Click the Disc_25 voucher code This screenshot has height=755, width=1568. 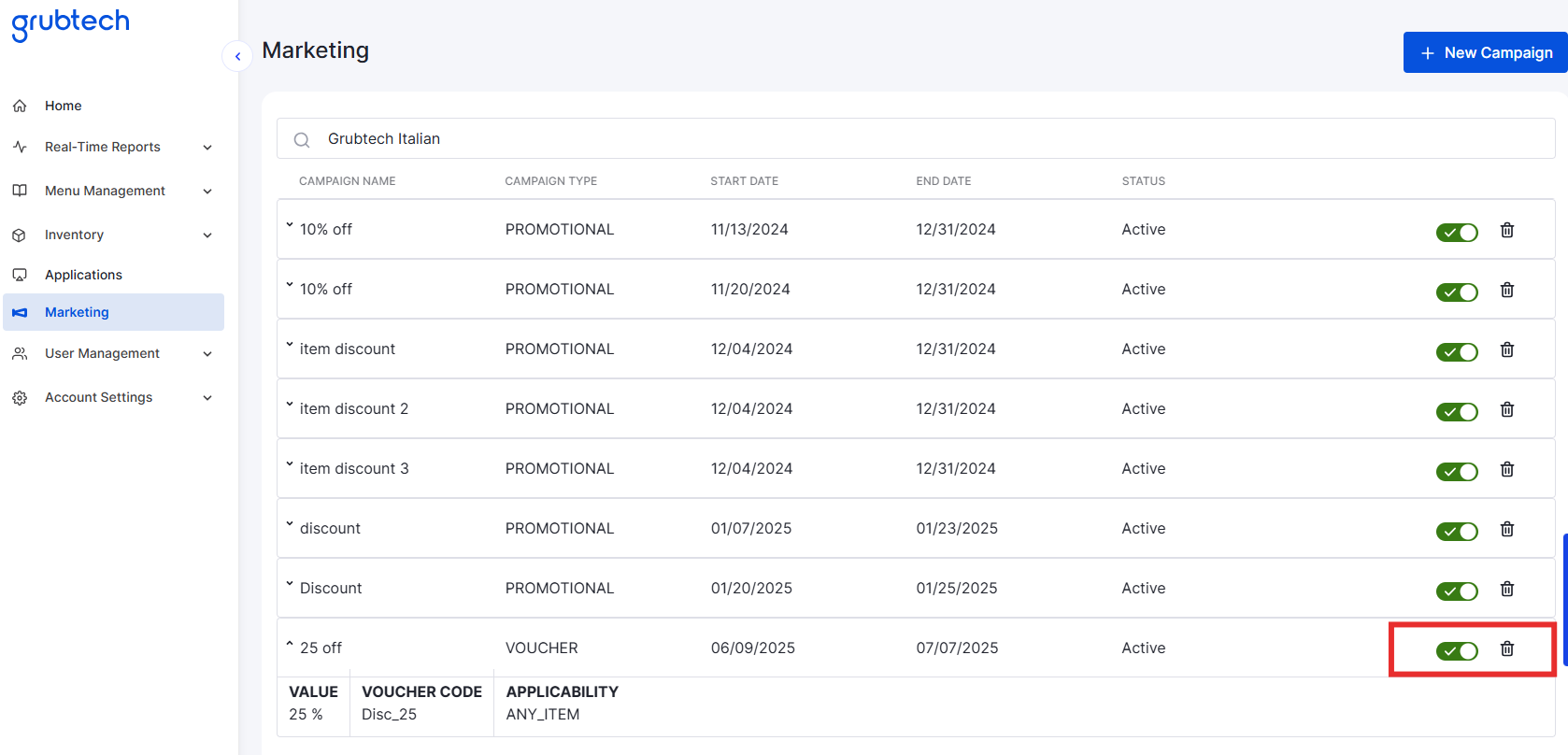click(389, 714)
